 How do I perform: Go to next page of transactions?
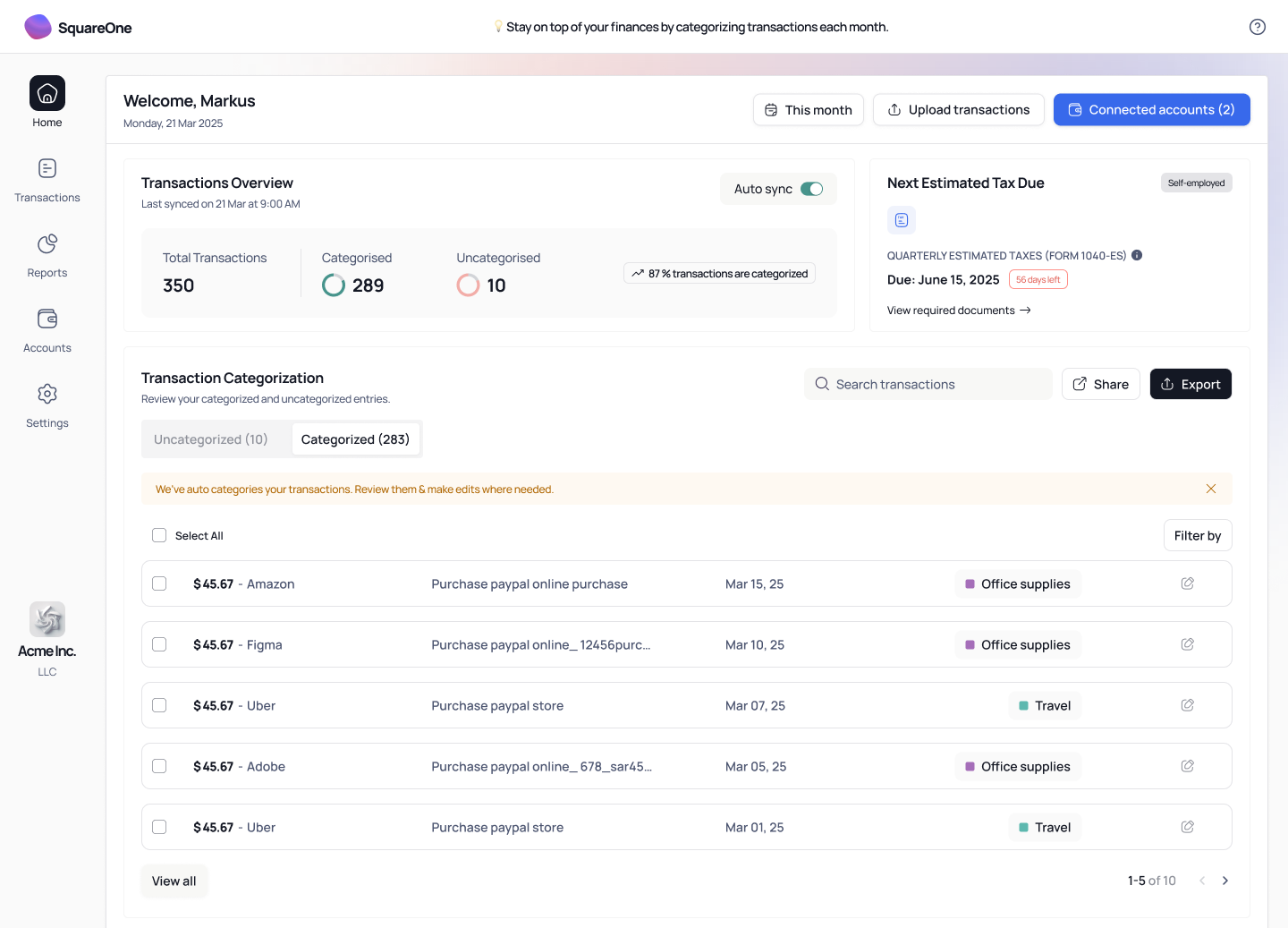(1225, 881)
